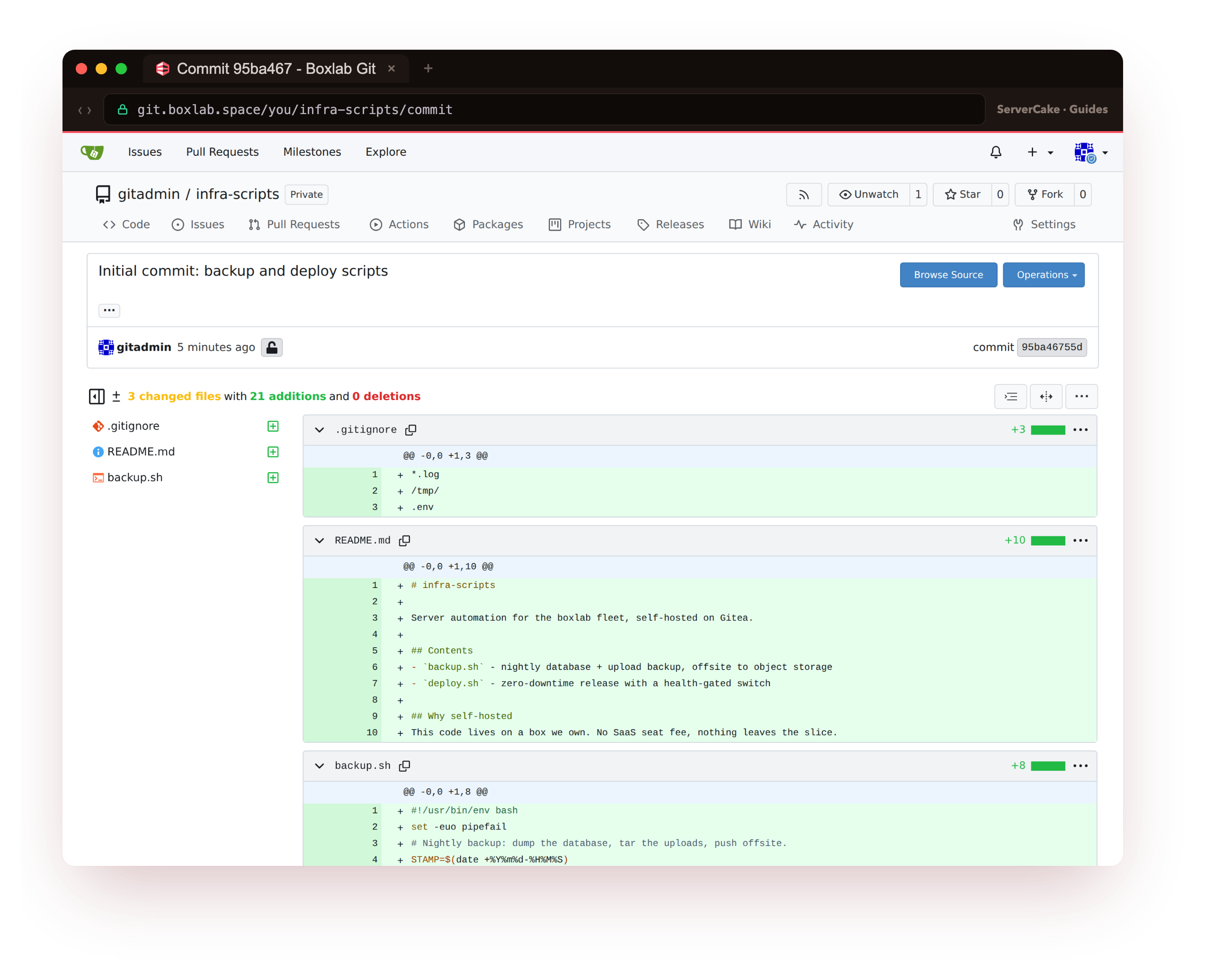1205x980 pixels.
Task: Open the Activity tab
Action: 824,225
